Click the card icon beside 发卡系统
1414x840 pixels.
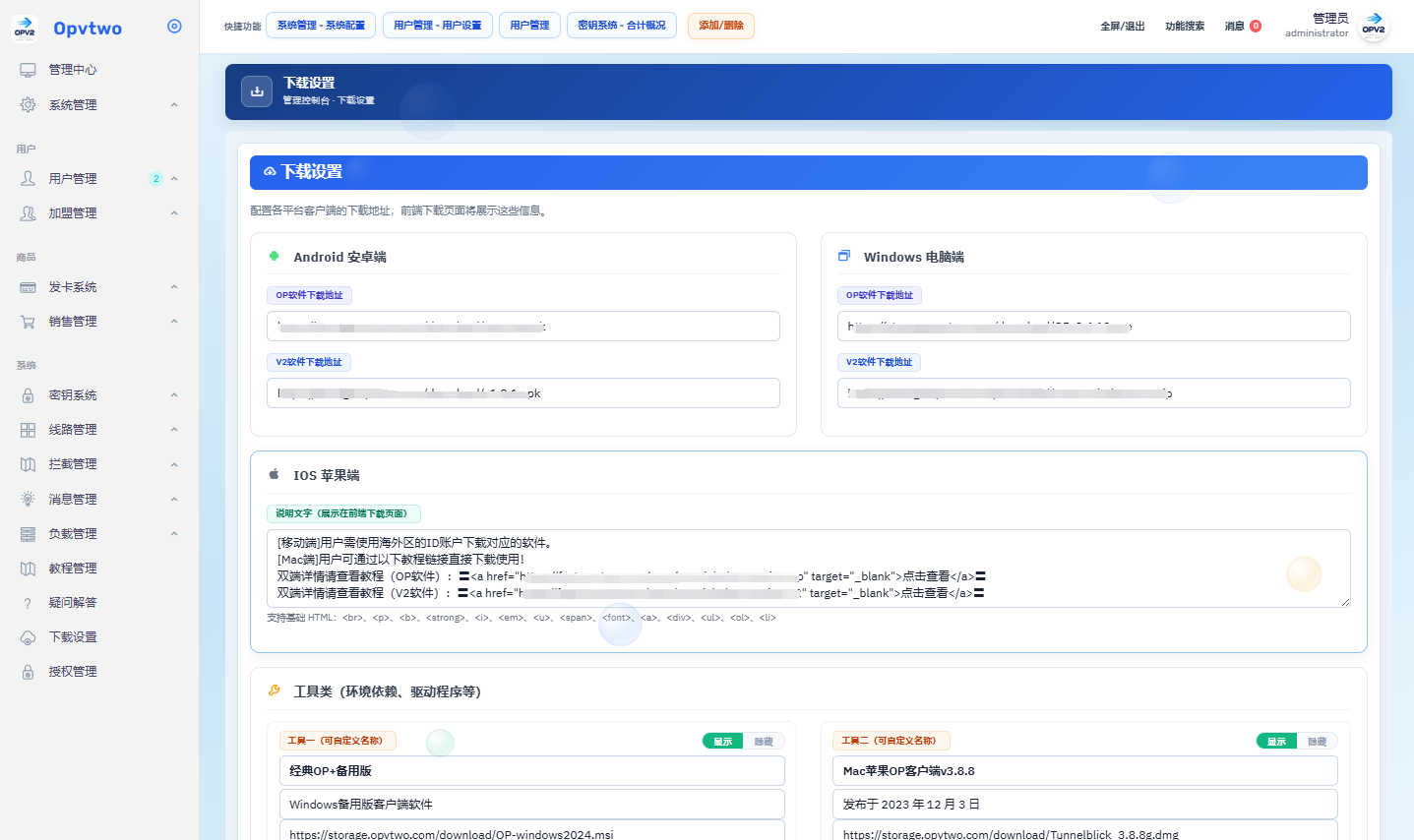[28, 287]
